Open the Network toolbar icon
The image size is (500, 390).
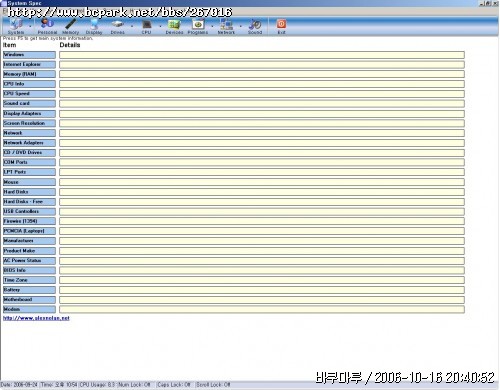pyautogui.click(x=226, y=27)
